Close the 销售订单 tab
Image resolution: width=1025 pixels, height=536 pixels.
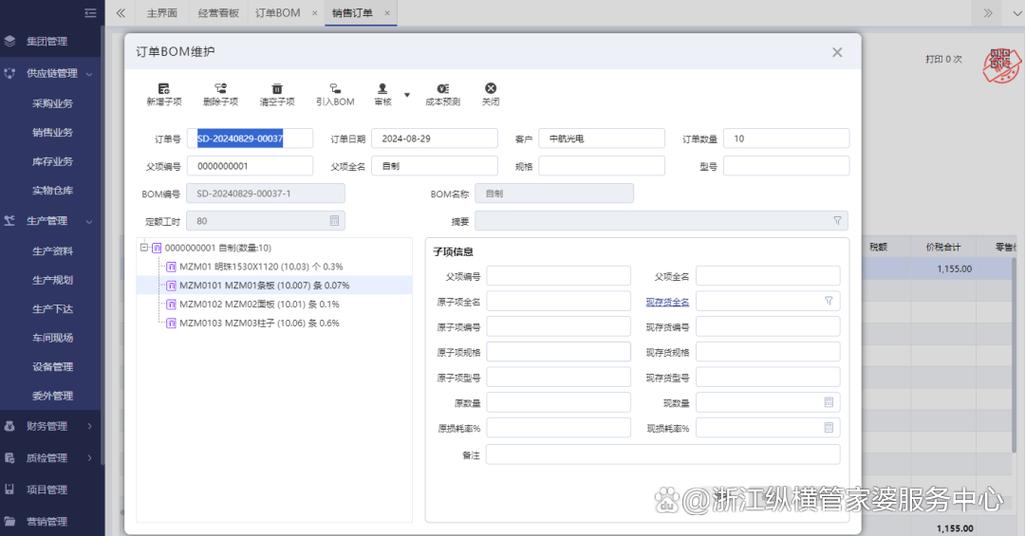tap(387, 12)
